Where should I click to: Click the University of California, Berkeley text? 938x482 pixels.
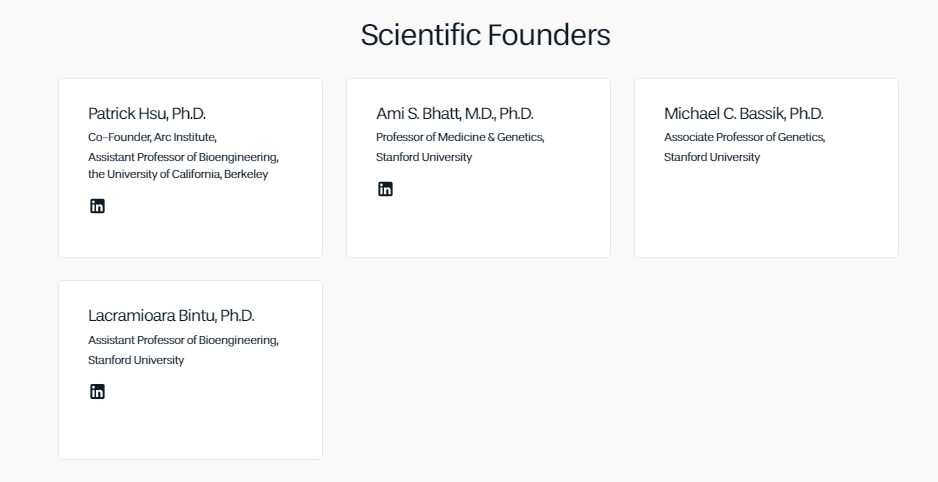(178, 174)
